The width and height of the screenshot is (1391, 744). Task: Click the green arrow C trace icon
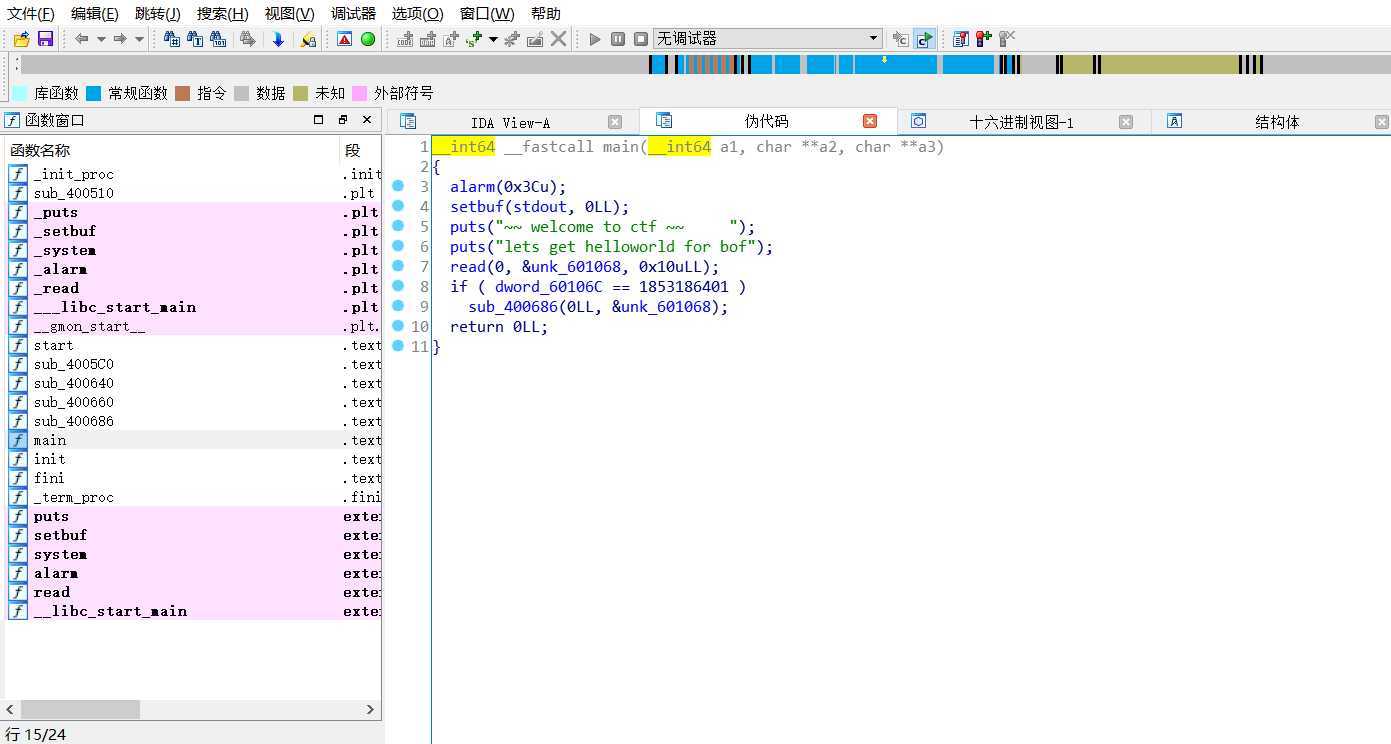click(x=925, y=39)
